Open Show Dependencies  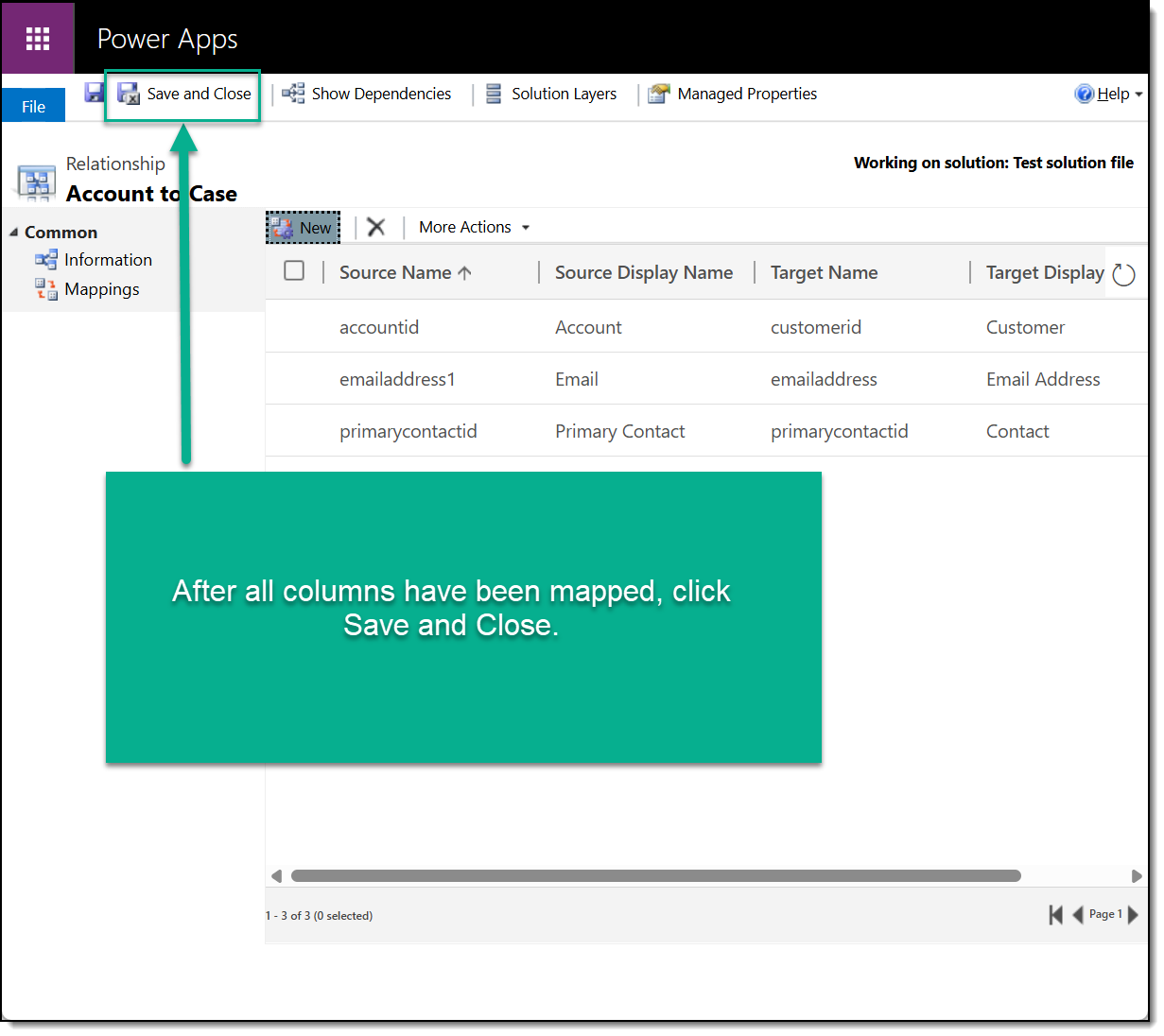point(368,94)
